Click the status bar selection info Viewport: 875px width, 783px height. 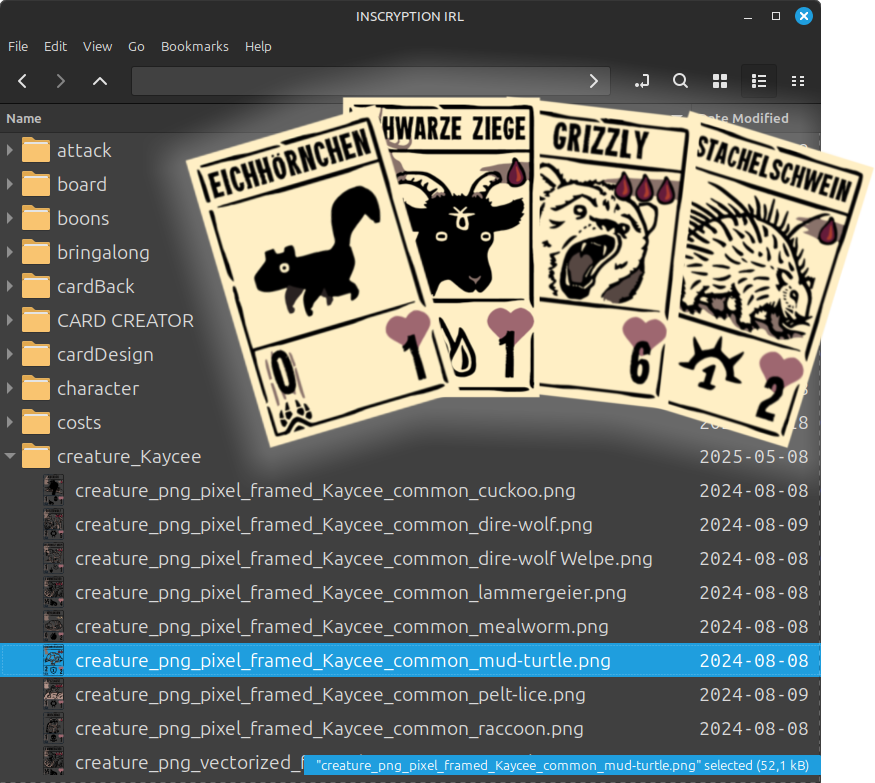pyautogui.click(x=562, y=765)
